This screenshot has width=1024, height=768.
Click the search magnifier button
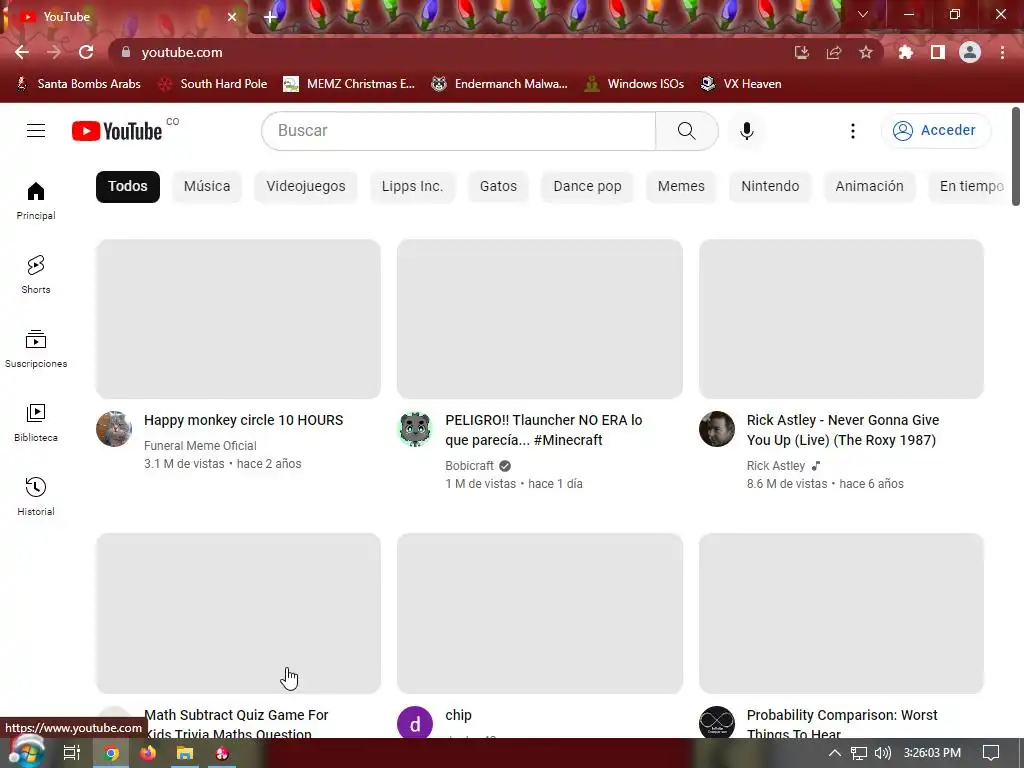[x=686, y=131]
